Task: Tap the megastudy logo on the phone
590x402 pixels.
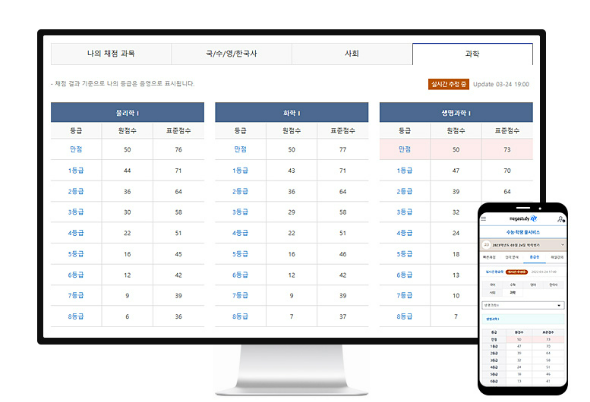Action: point(523,219)
